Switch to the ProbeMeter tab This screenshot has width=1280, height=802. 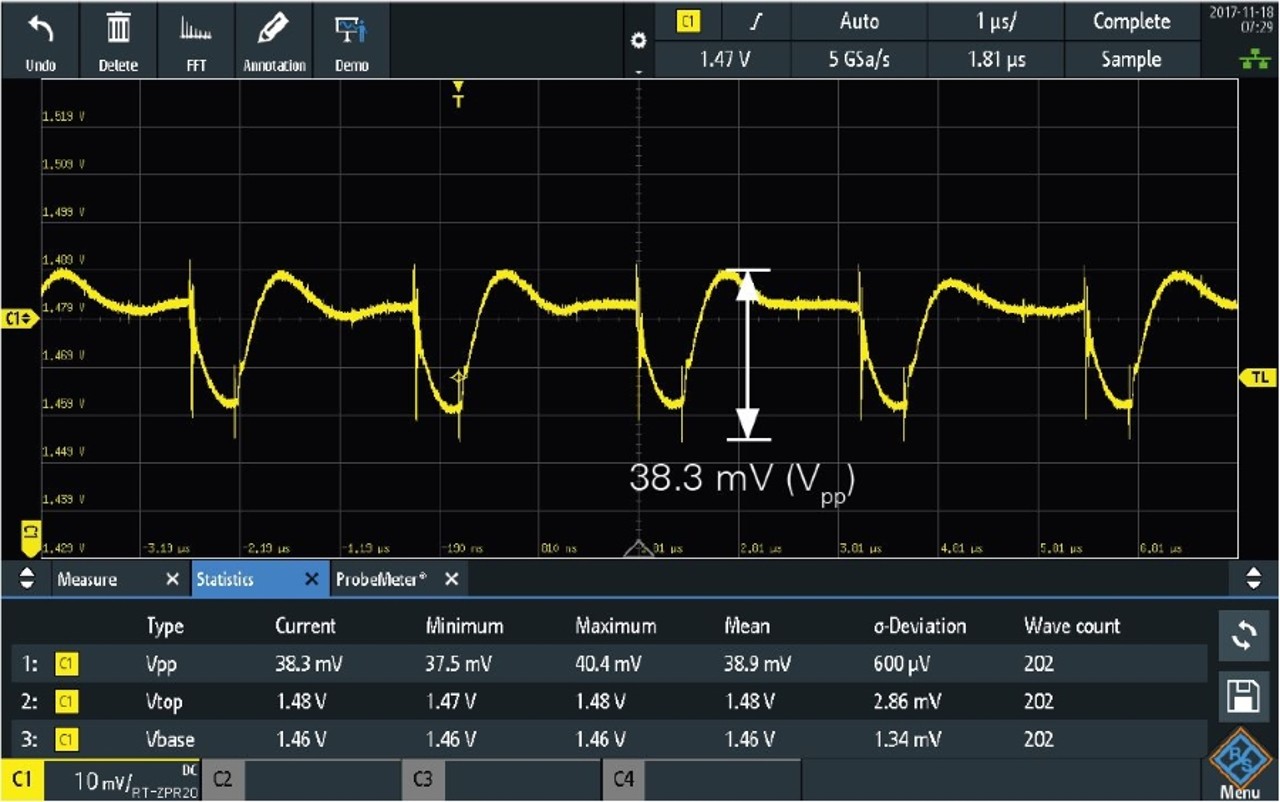coord(381,579)
